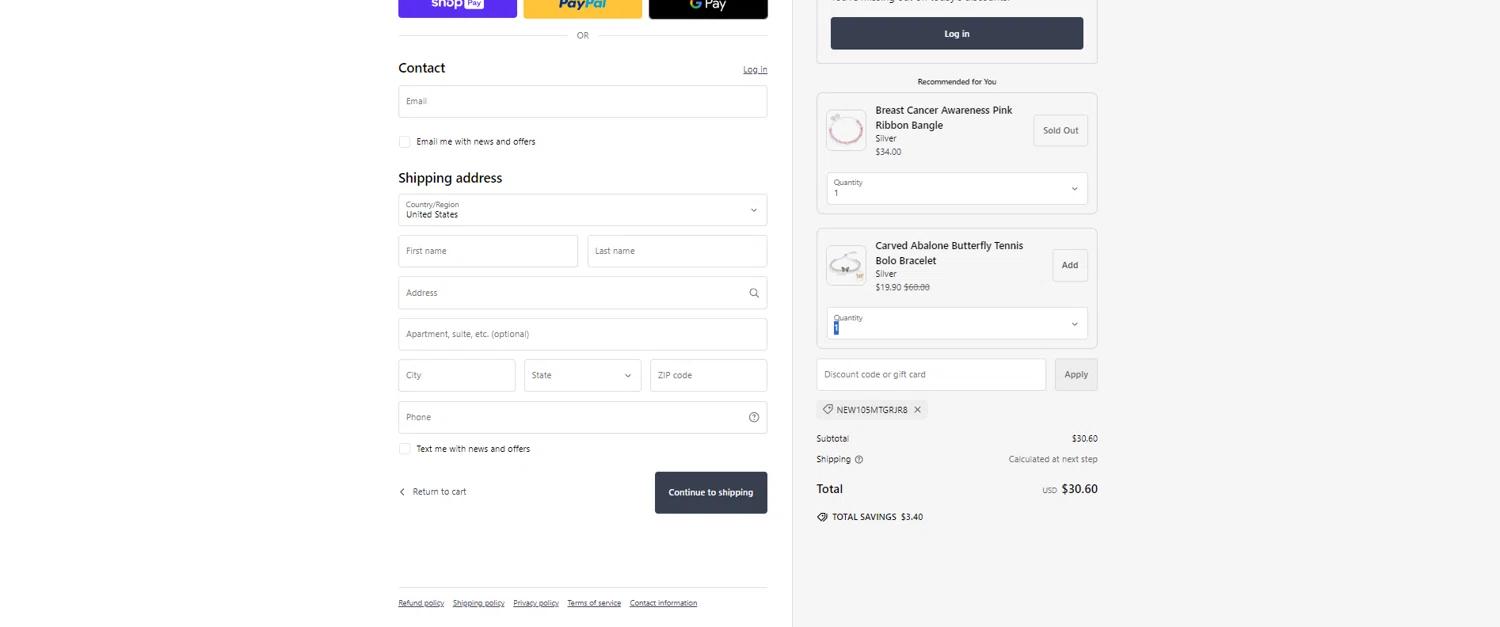
Task: Click the $34.00 price text
Action: pyautogui.click(x=888, y=152)
